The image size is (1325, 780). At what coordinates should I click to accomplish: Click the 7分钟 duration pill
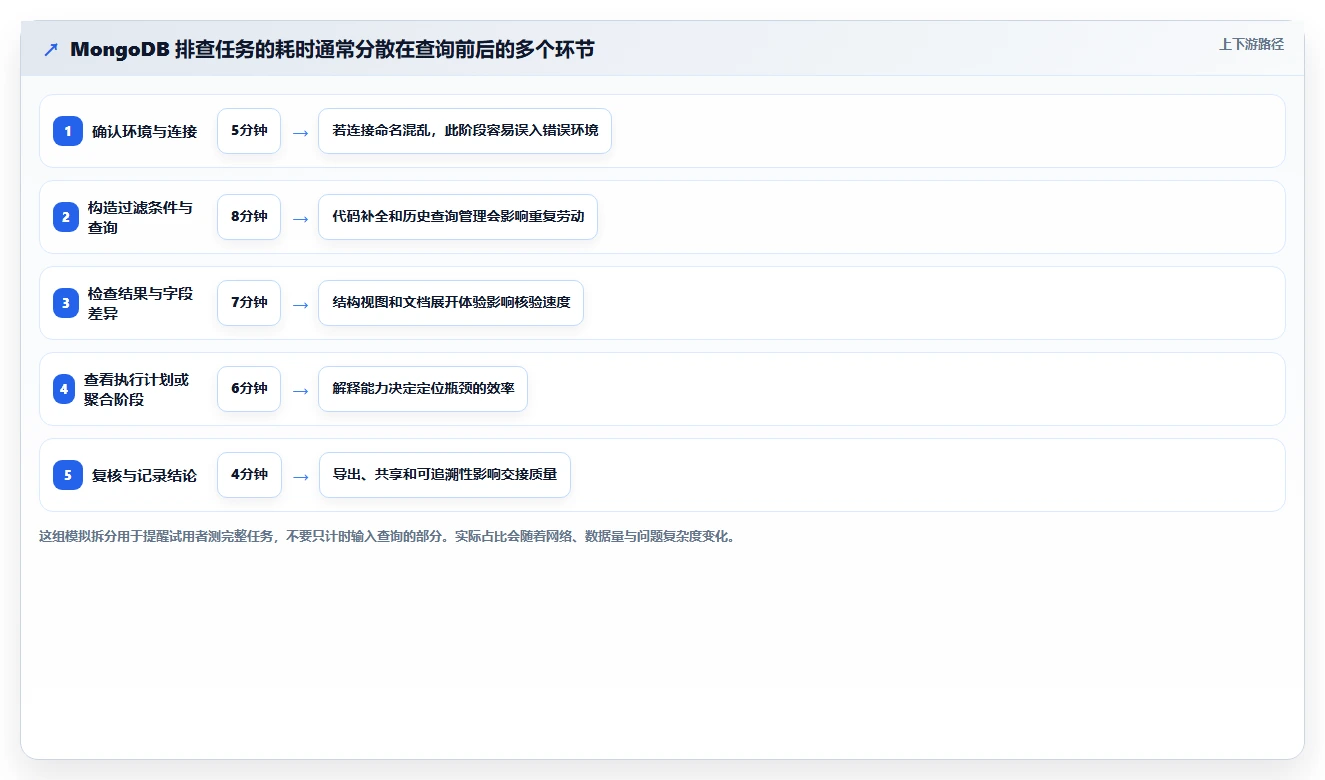coord(249,303)
